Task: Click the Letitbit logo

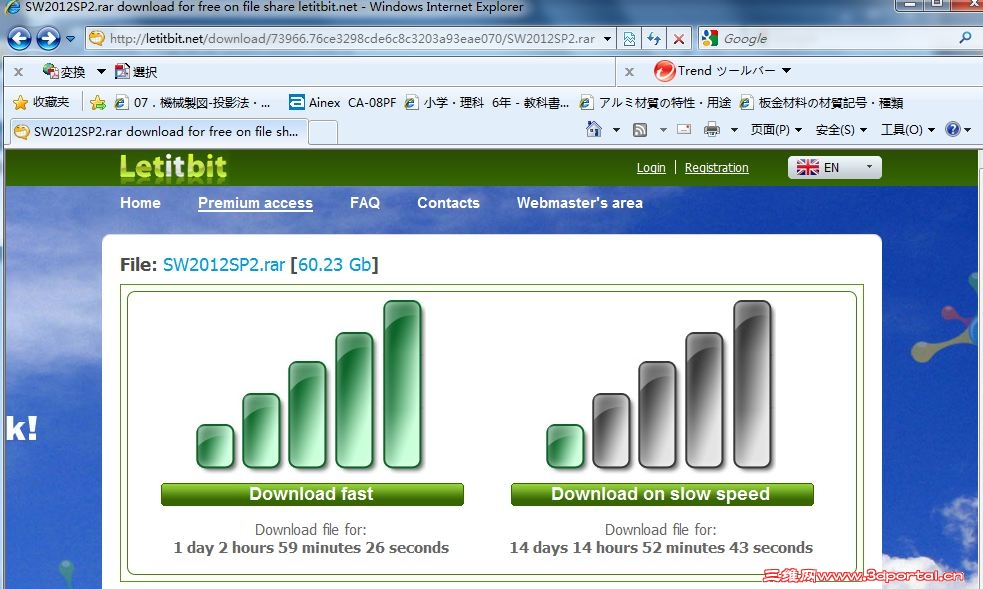Action: tap(173, 168)
